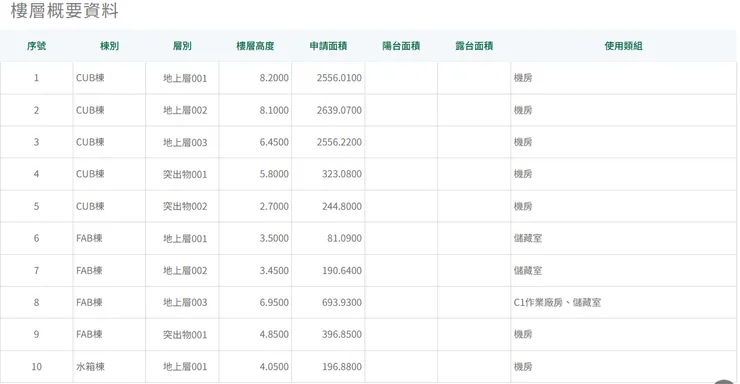Viewport: 740px width, 384px height.
Task: Click FAB棟 in row 6
Action: click(89, 238)
